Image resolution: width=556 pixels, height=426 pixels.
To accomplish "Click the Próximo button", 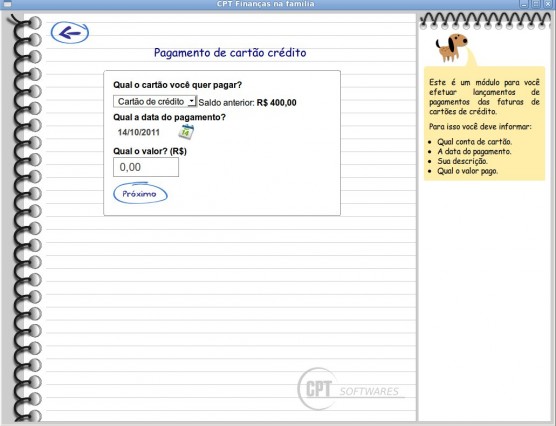I will click(140, 194).
